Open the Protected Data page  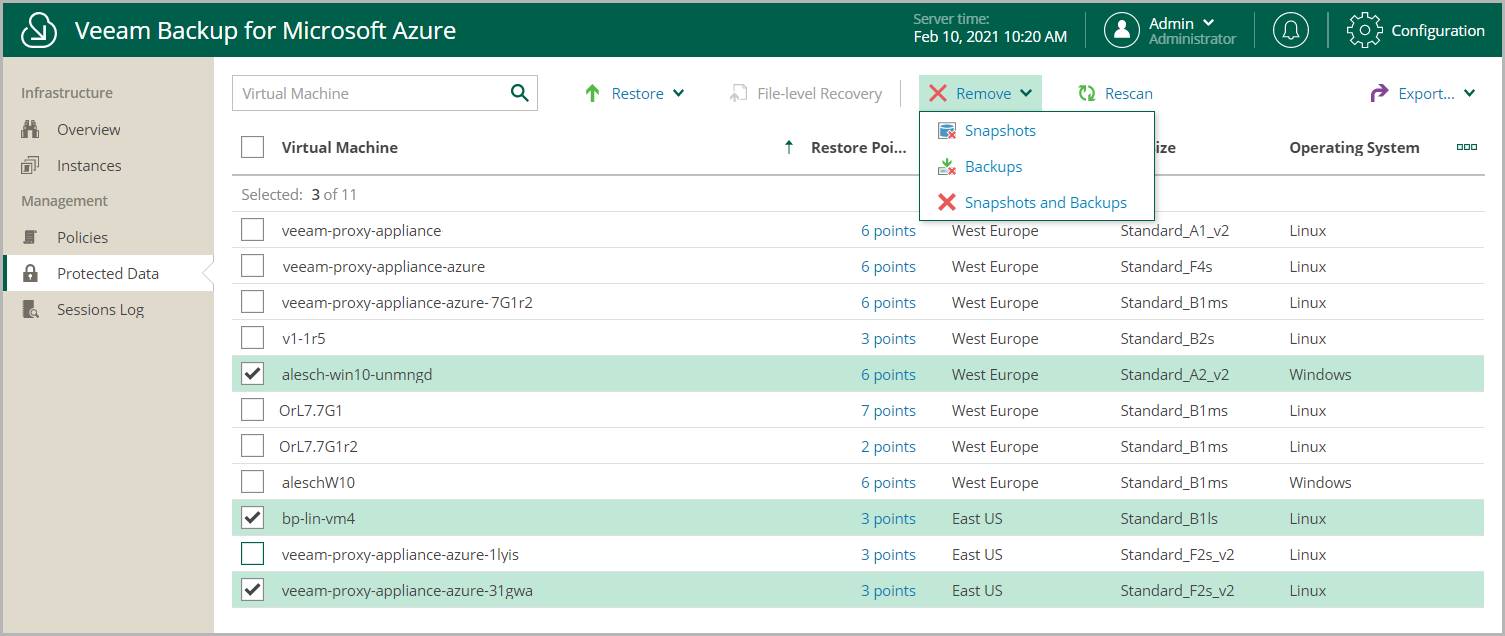107,273
